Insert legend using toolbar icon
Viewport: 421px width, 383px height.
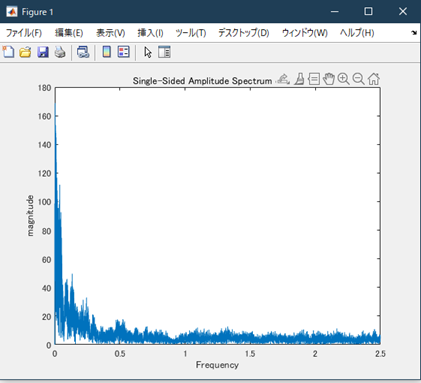[x=124, y=52]
